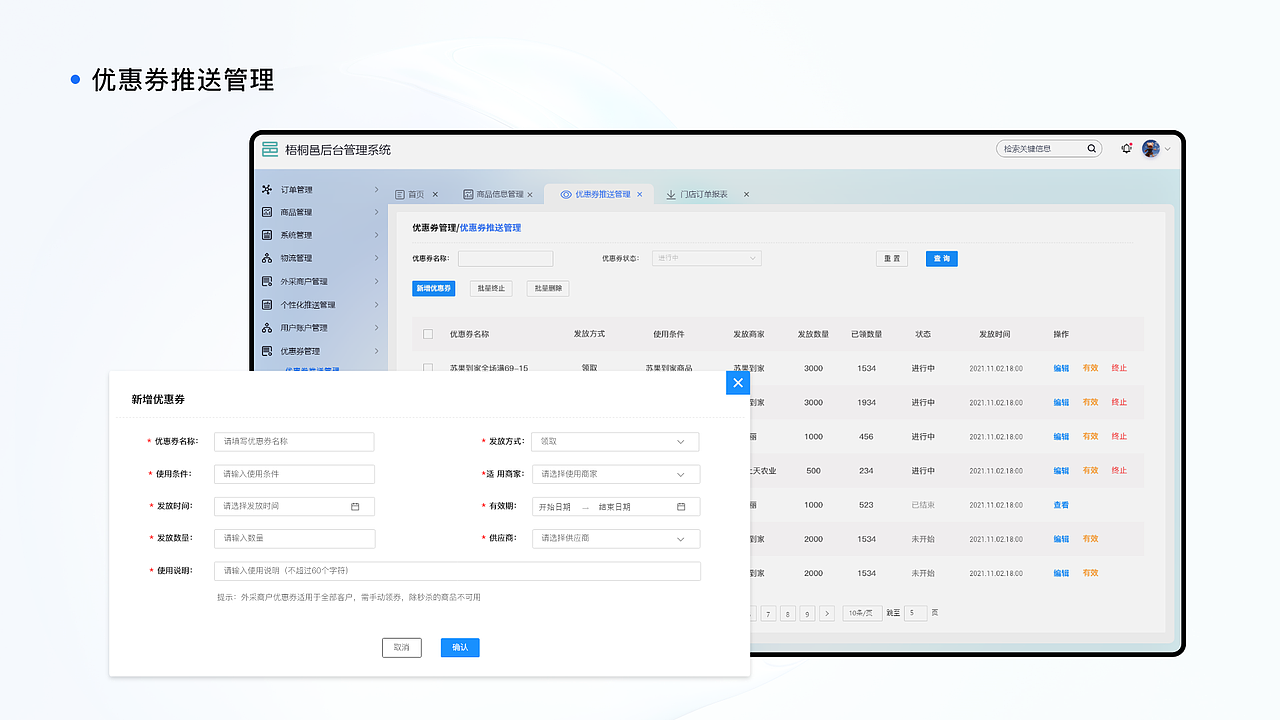Open the calendar icon in 发放时间 field

(355, 506)
